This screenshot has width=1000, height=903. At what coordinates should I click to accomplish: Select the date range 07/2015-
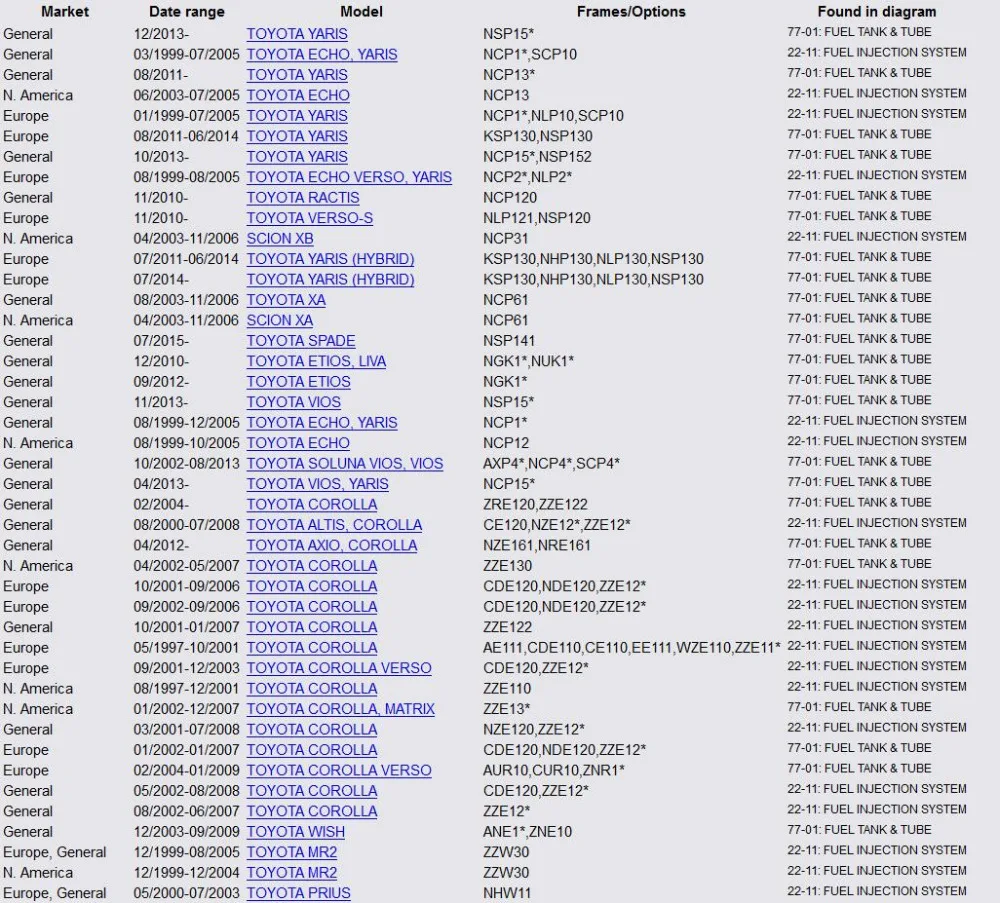(161, 341)
